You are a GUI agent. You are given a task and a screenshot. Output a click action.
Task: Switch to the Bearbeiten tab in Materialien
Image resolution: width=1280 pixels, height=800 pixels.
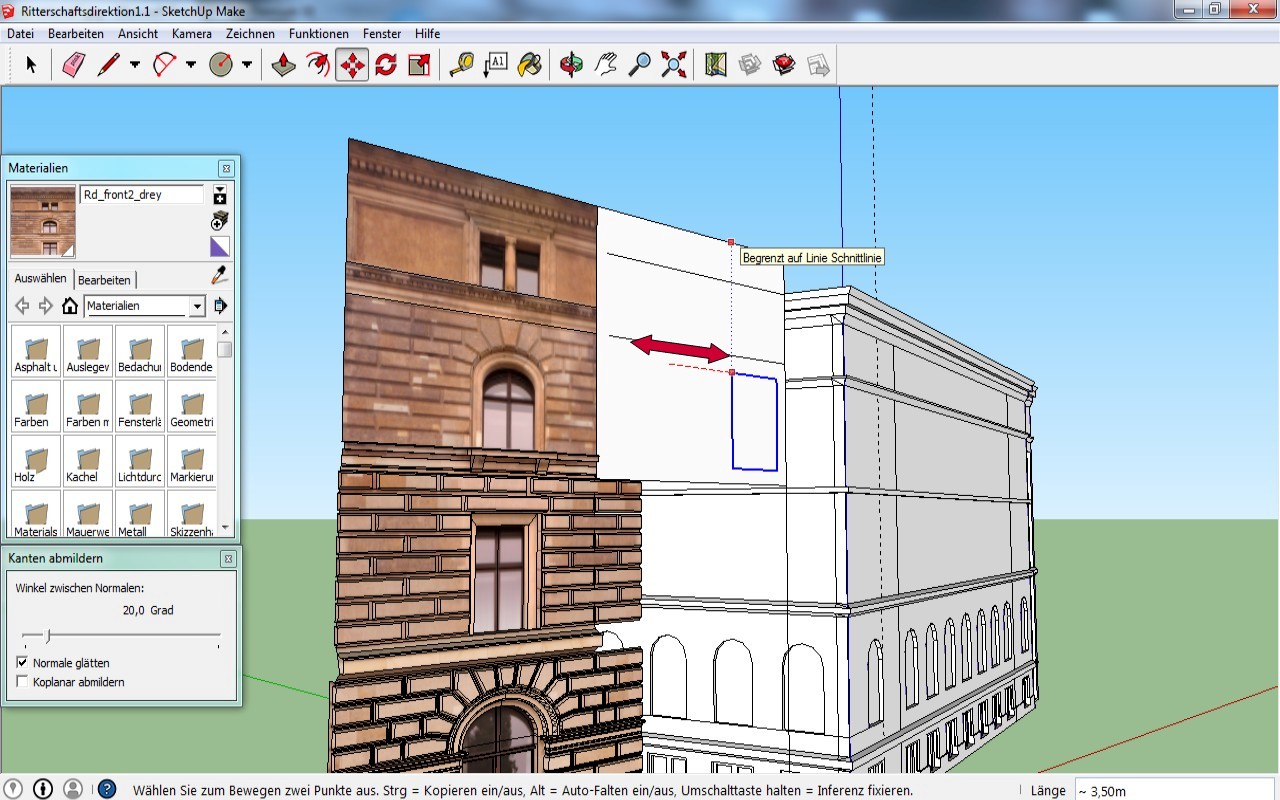tap(104, 280)
